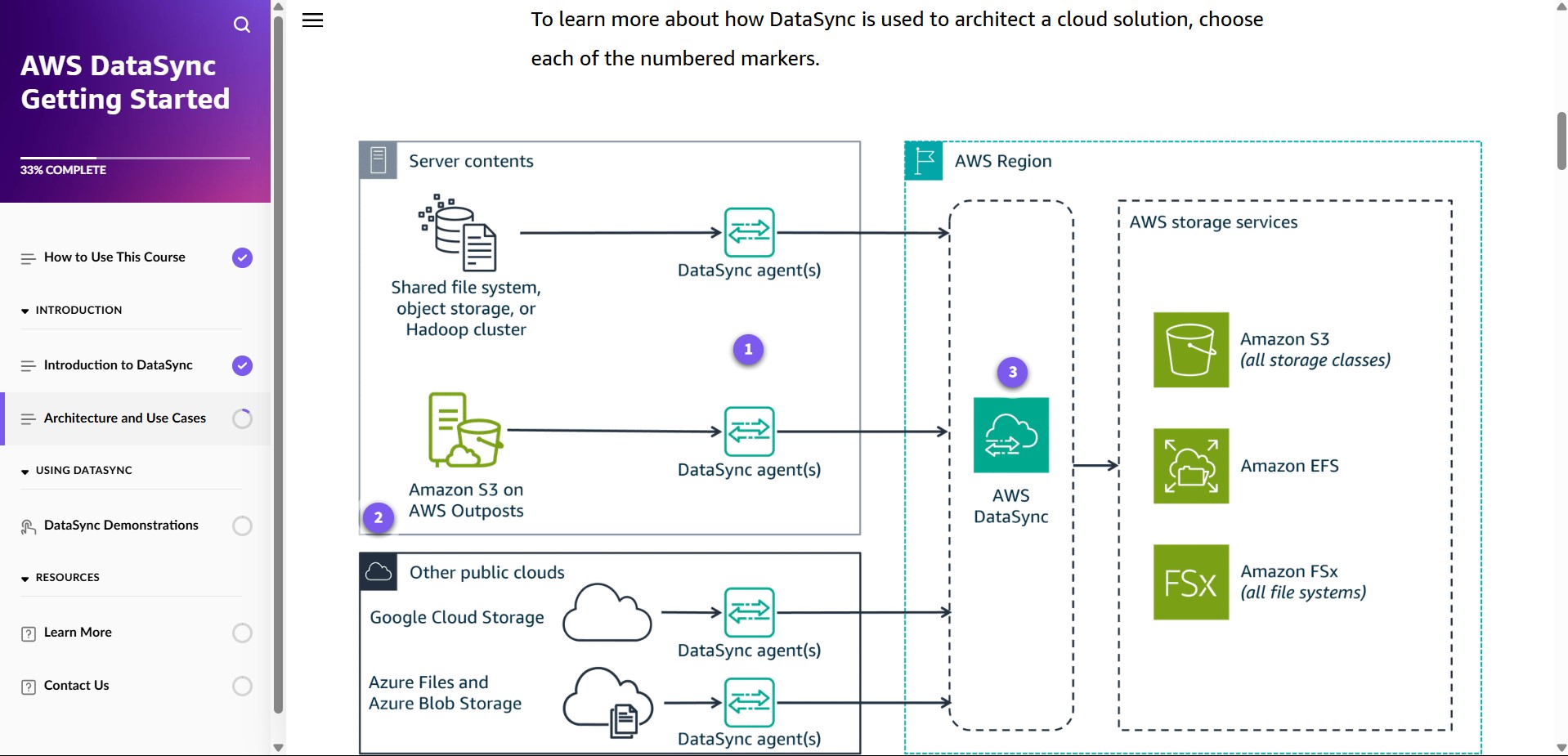Click status circle for Learn More
1568x756 pixels.
[242, 633]
